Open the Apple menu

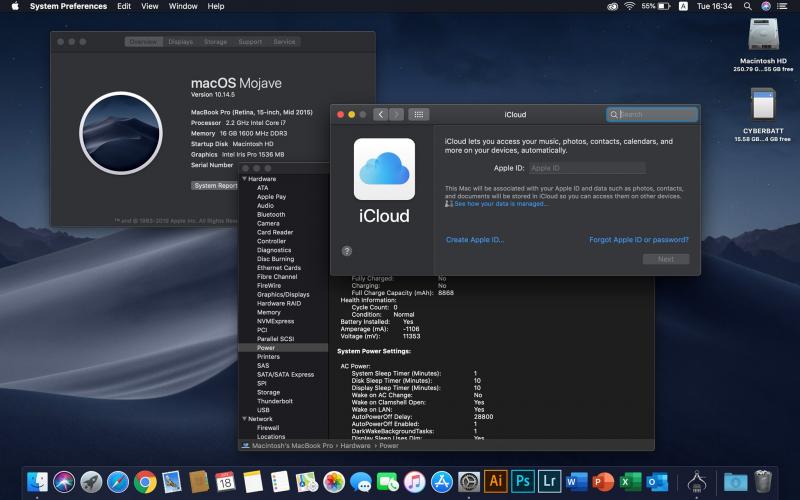point(15,6)
